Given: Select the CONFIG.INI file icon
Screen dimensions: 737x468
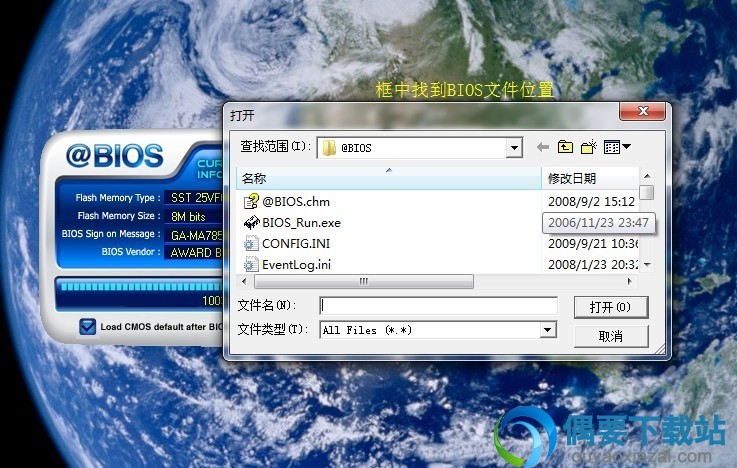Looking at the screenshot, I should [x=251, y=243].
